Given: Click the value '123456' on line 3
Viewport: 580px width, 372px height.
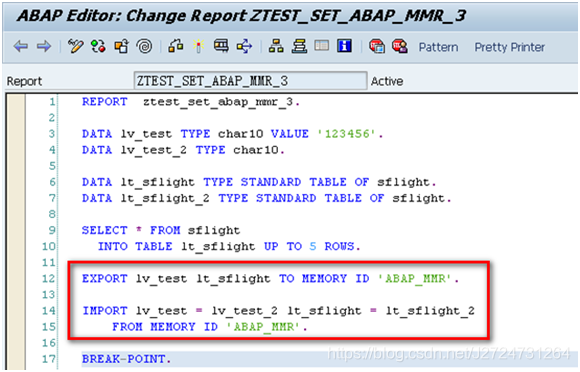Looking at the screenshot, I should pyautogui.click(x=346, y=134).
